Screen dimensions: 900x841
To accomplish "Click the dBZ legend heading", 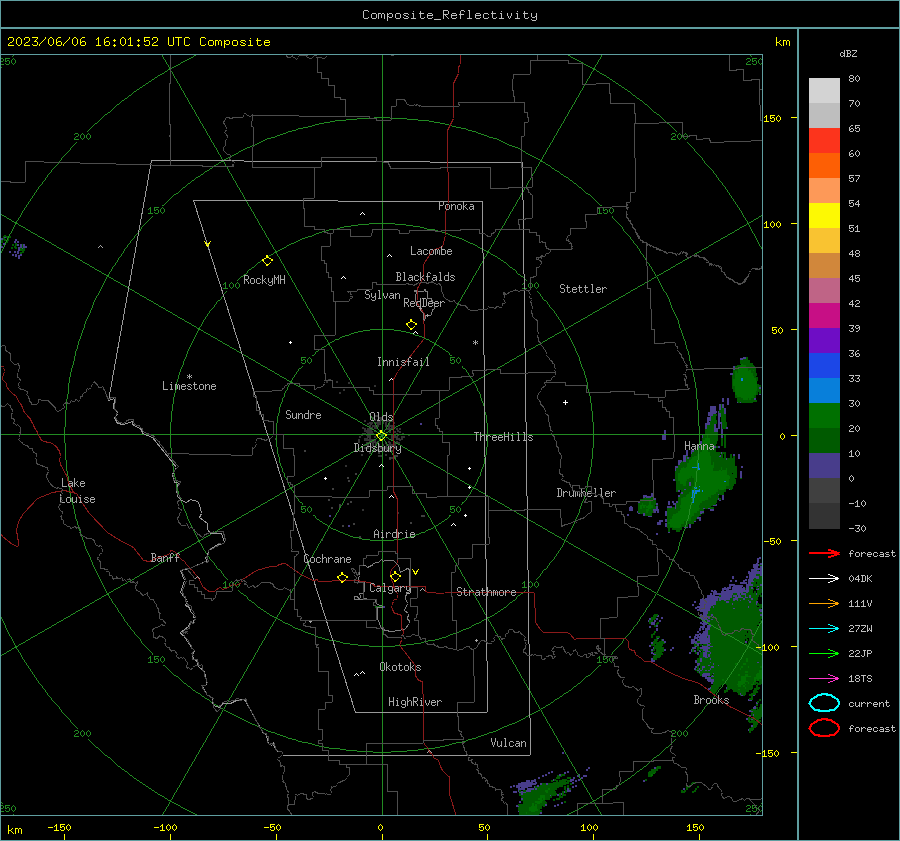I will click(848, 53).
